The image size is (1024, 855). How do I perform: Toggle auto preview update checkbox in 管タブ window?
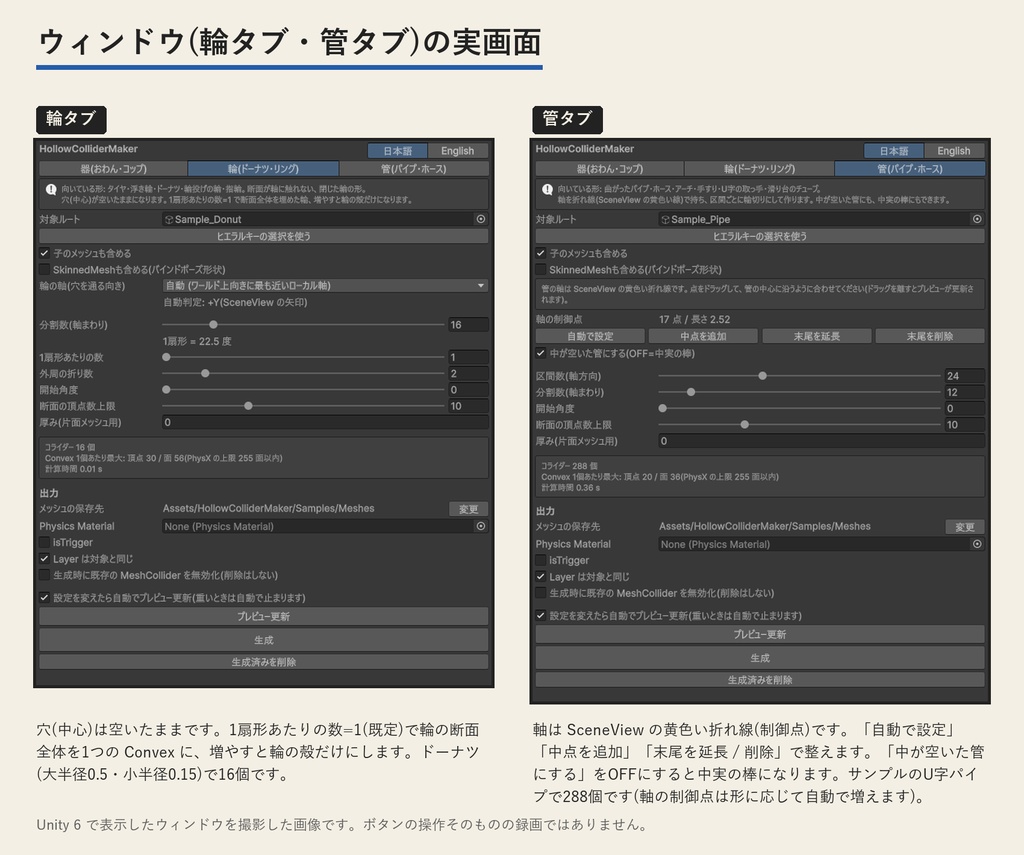541,615
